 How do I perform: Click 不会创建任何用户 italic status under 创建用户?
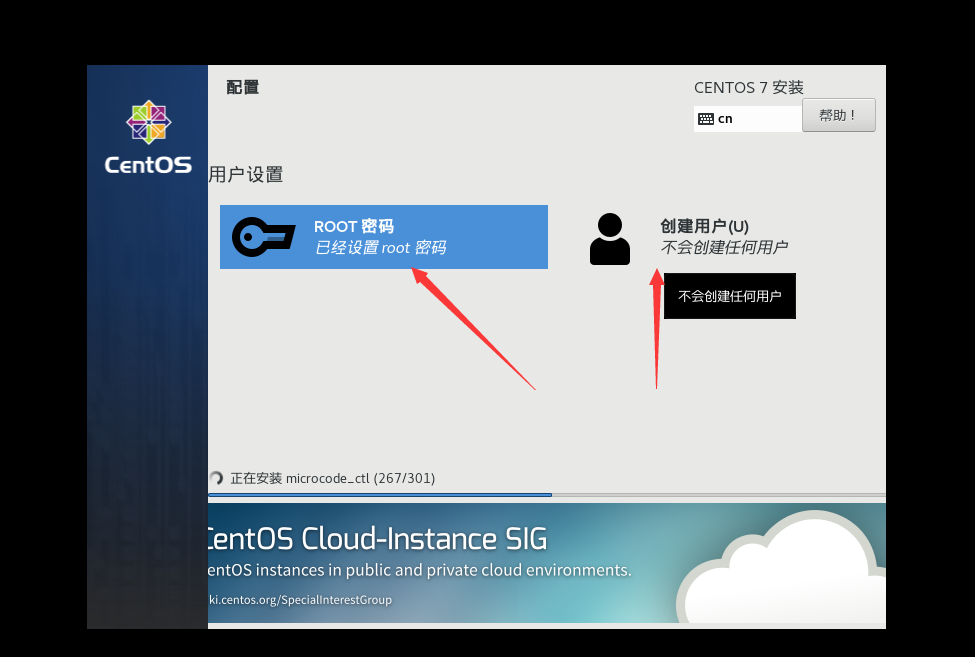tap(724, 247)
